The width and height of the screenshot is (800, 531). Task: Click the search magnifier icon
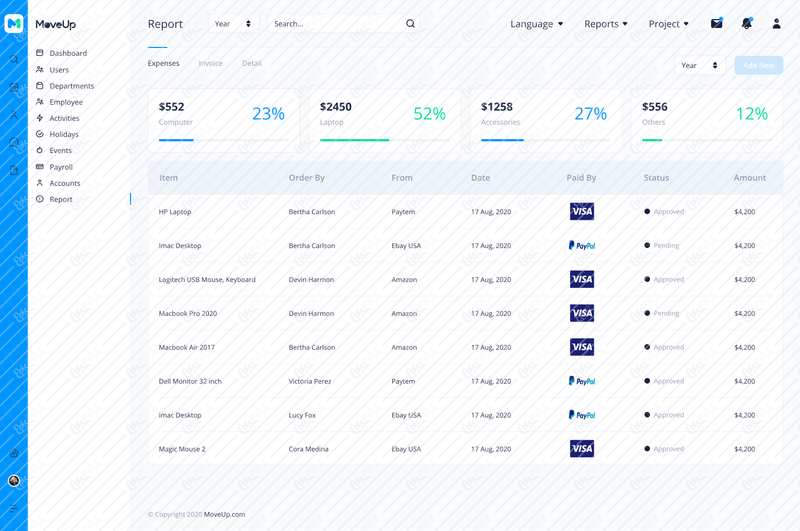click(x=410, y=23)
